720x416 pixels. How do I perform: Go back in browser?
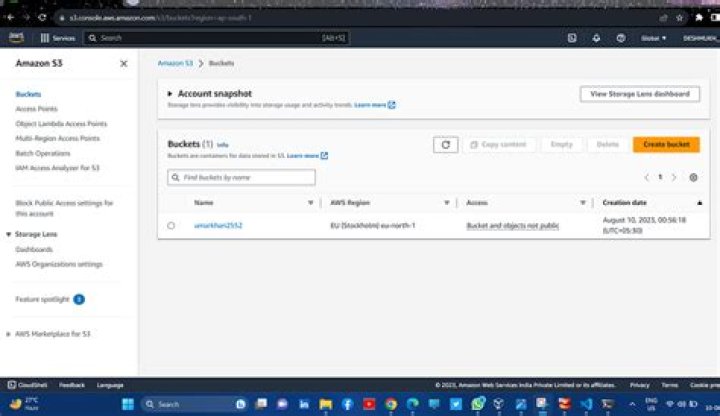(x=11, y=17)
